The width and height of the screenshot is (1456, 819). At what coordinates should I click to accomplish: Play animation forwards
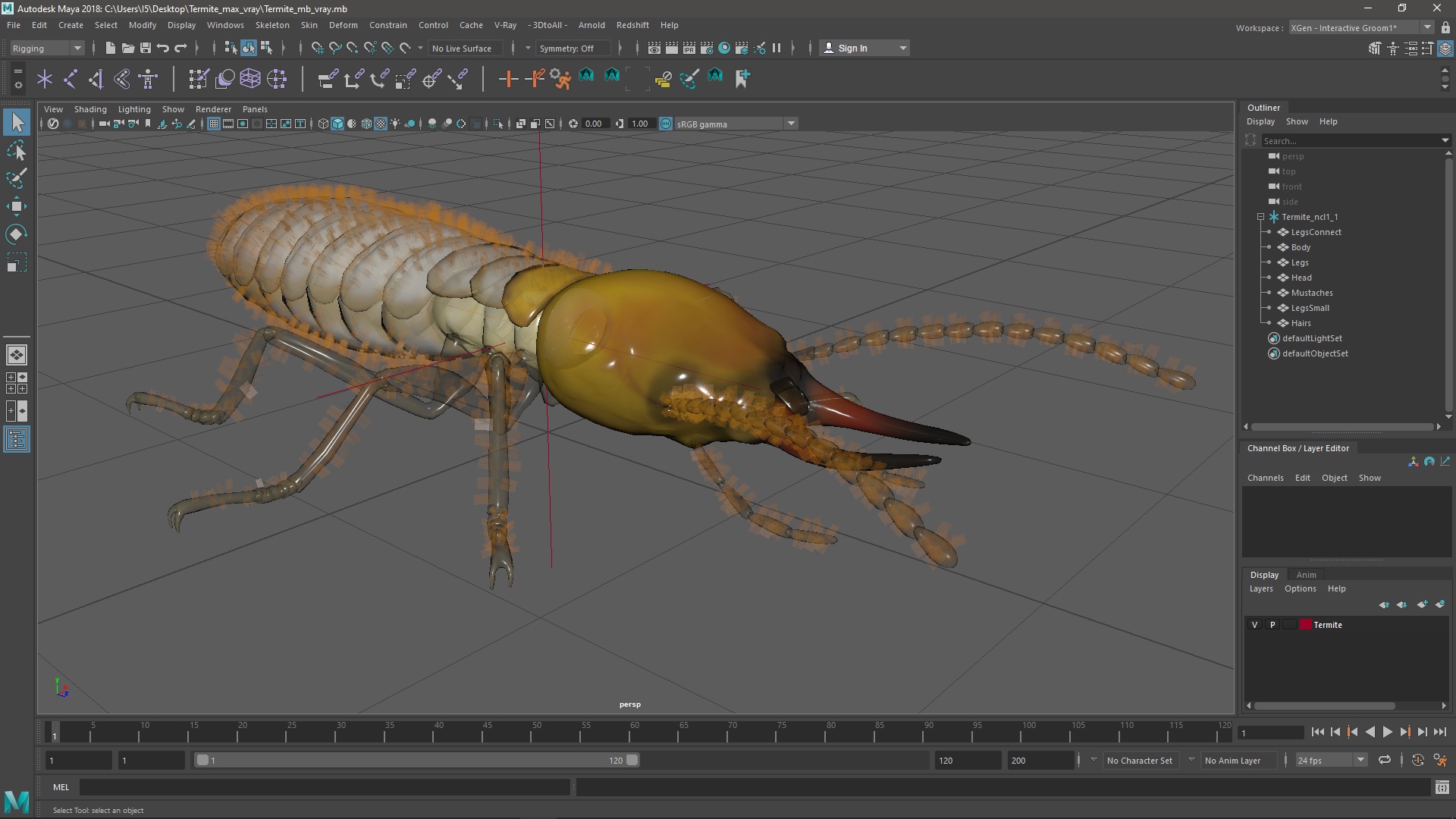(1387, 732)
